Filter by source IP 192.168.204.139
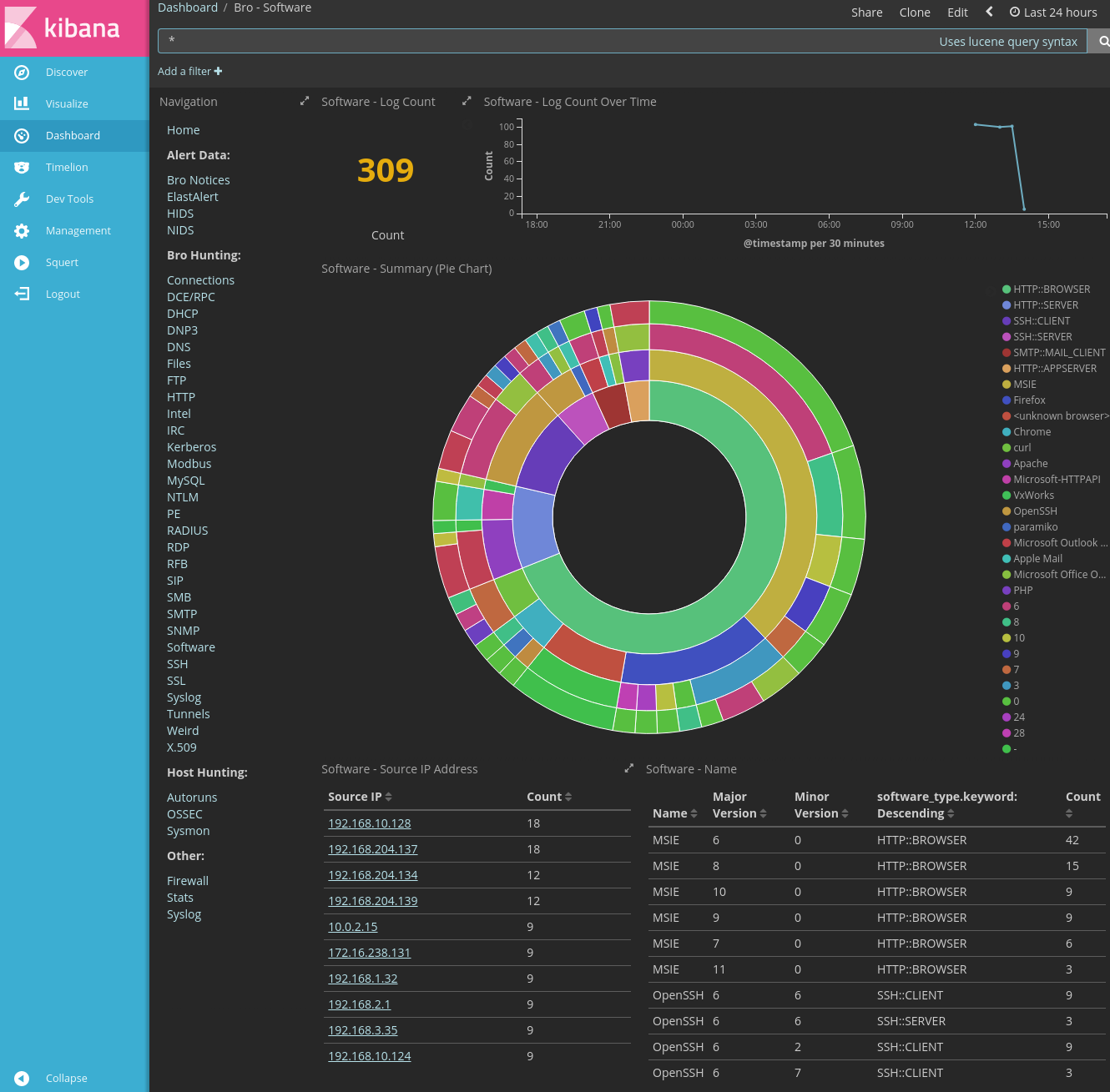The height and width of the screenshot is (1092, 1110). [x=372, y=901]
